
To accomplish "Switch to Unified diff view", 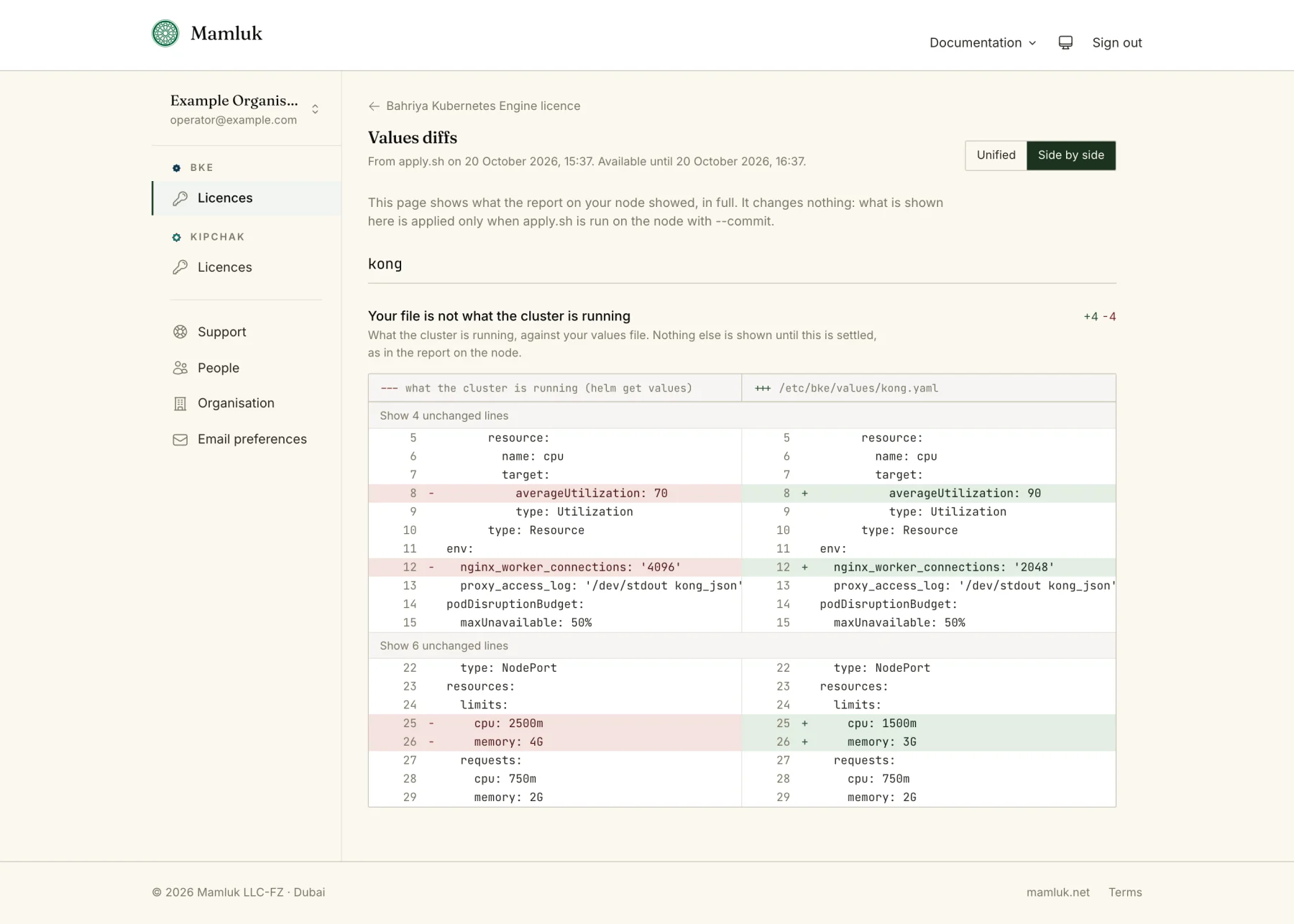I will click(996, 155).
